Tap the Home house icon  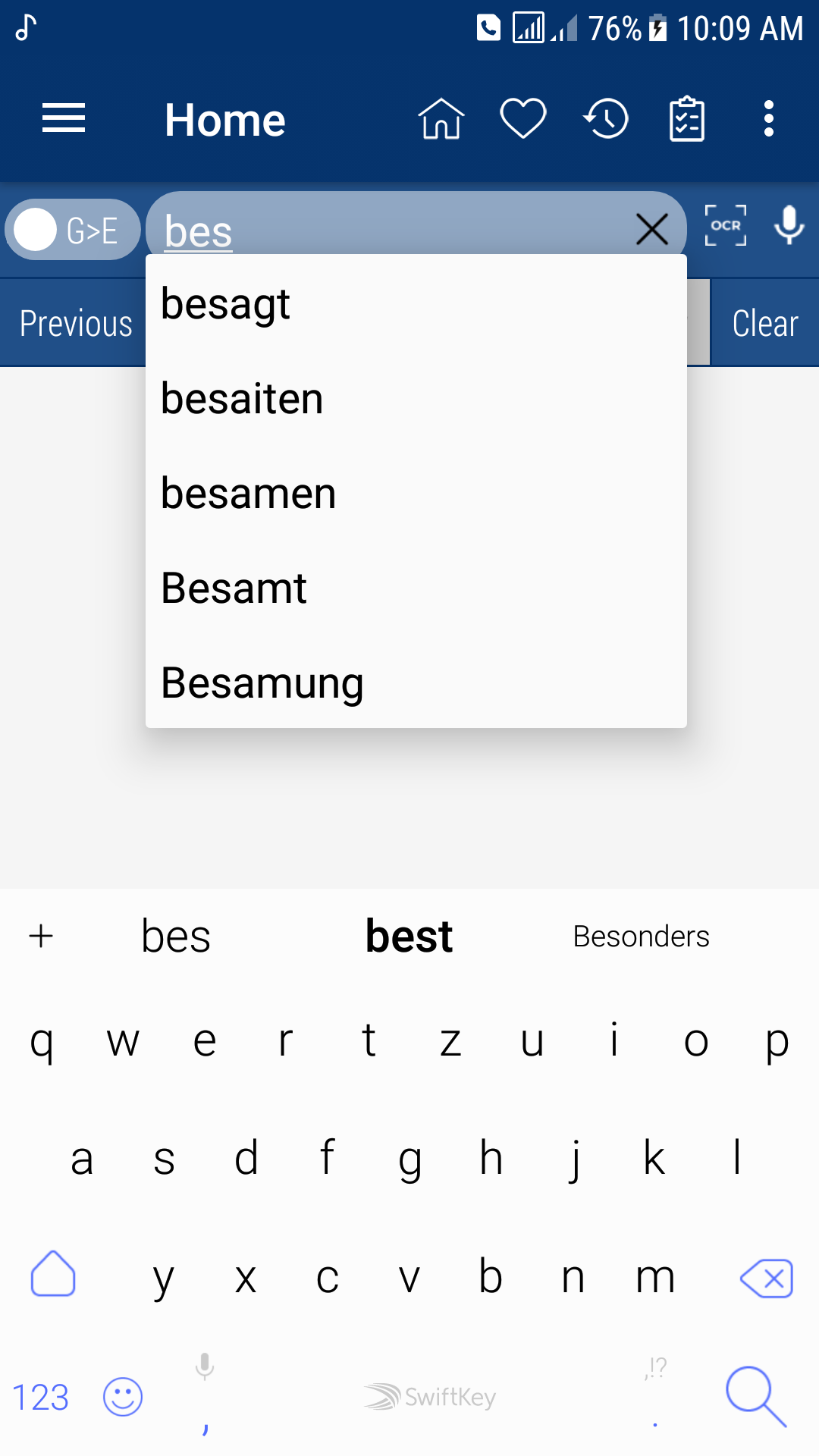441,119
